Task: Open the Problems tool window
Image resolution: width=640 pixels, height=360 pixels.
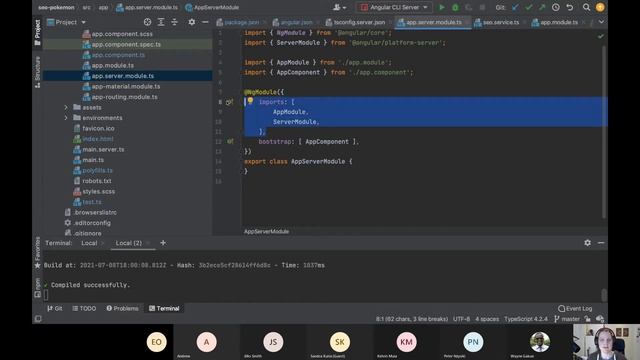Action: tap(122, 309)
